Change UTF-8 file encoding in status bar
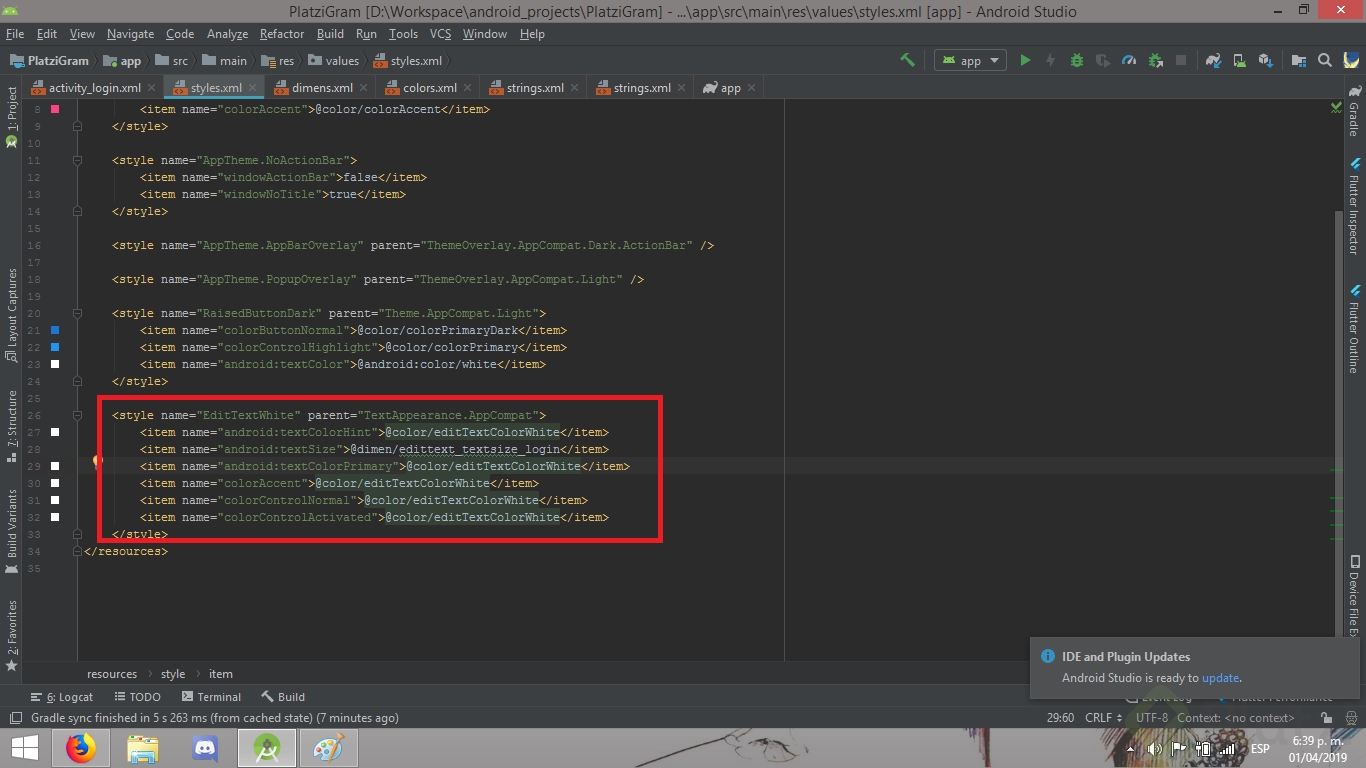This screenshot has width=1366, height=768. click(x=1152, y=717)
